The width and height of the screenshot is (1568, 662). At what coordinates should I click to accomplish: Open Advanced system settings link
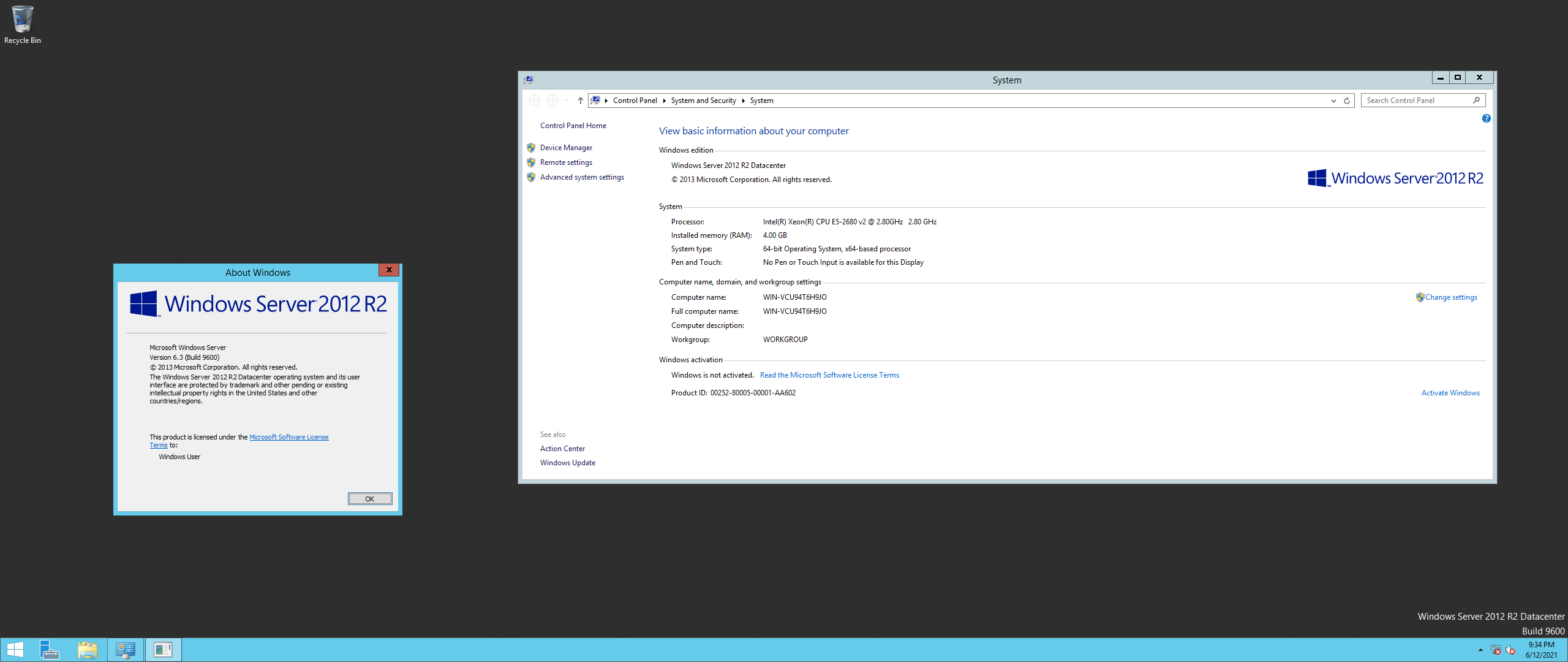coord(582,177)
